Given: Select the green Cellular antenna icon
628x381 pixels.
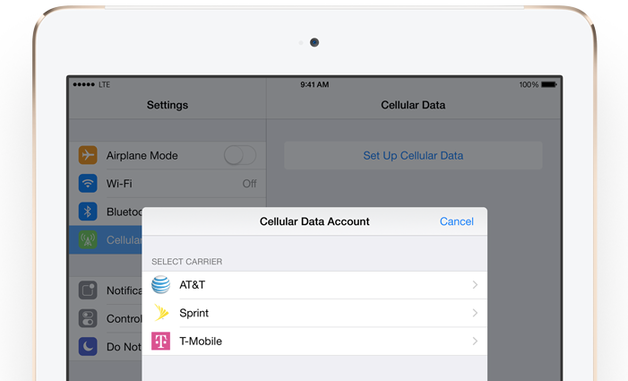Looking at the screenshot, I should (x=88, y=240).
